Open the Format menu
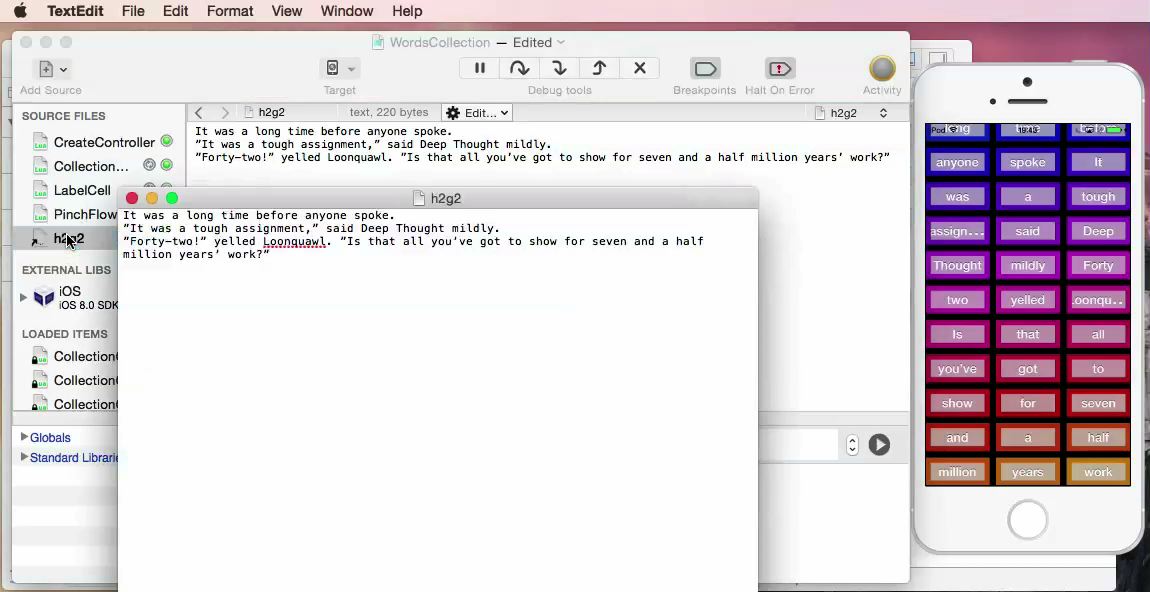Image resolution: width=1150 pixels, height=592 pixels. 230,11
